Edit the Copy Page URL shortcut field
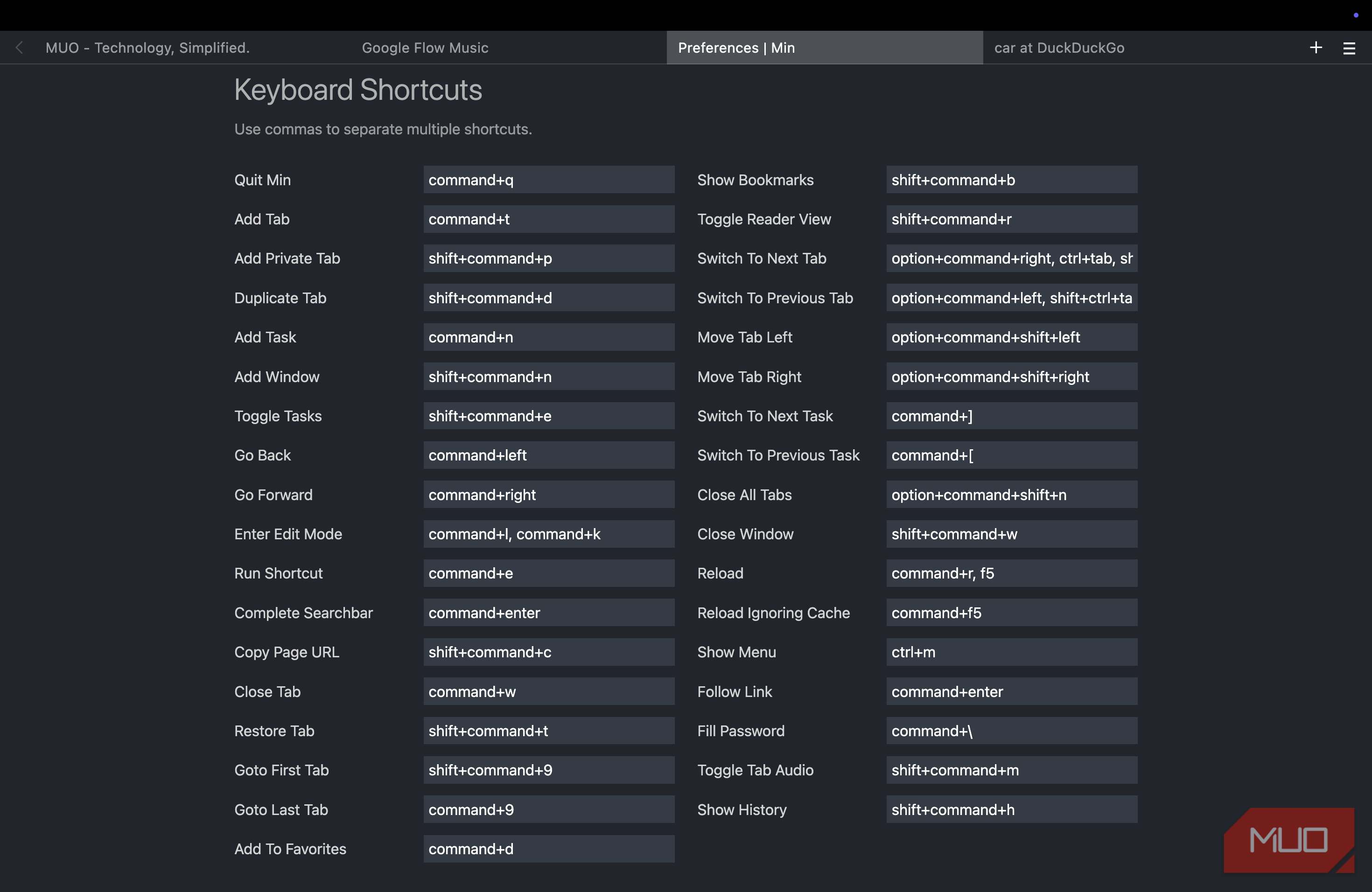The width and height of the screenshot is (1372, 892). (549, 652)
